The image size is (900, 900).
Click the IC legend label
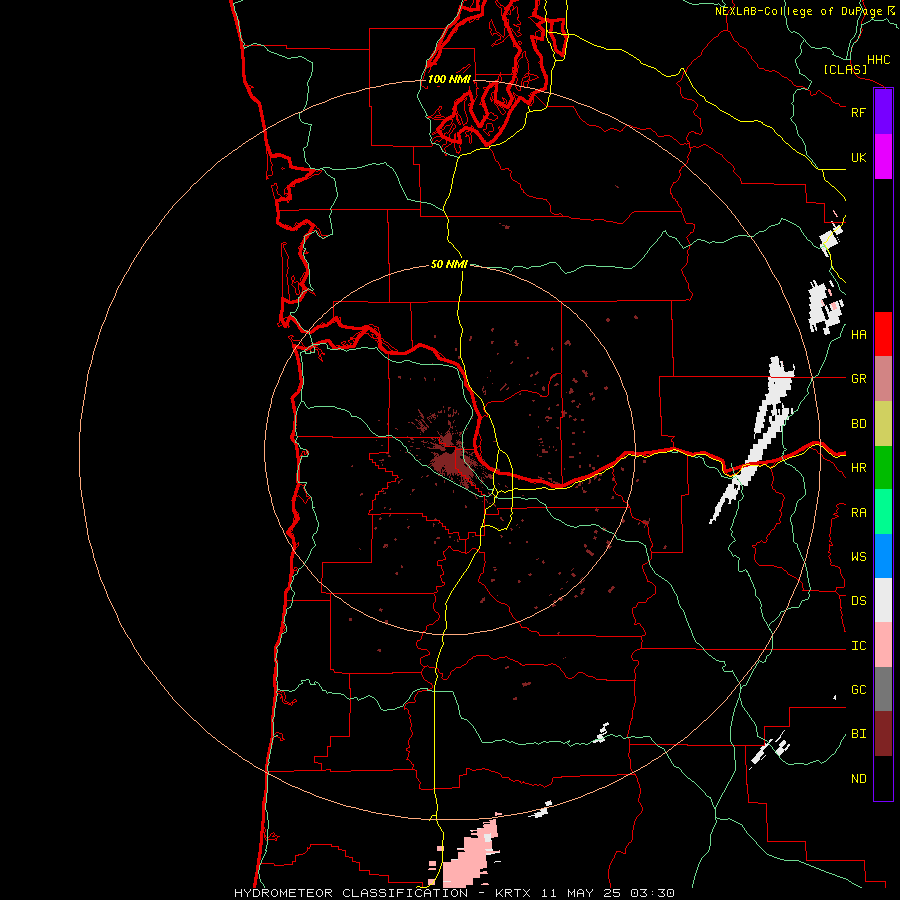click(x=858, y=646)
